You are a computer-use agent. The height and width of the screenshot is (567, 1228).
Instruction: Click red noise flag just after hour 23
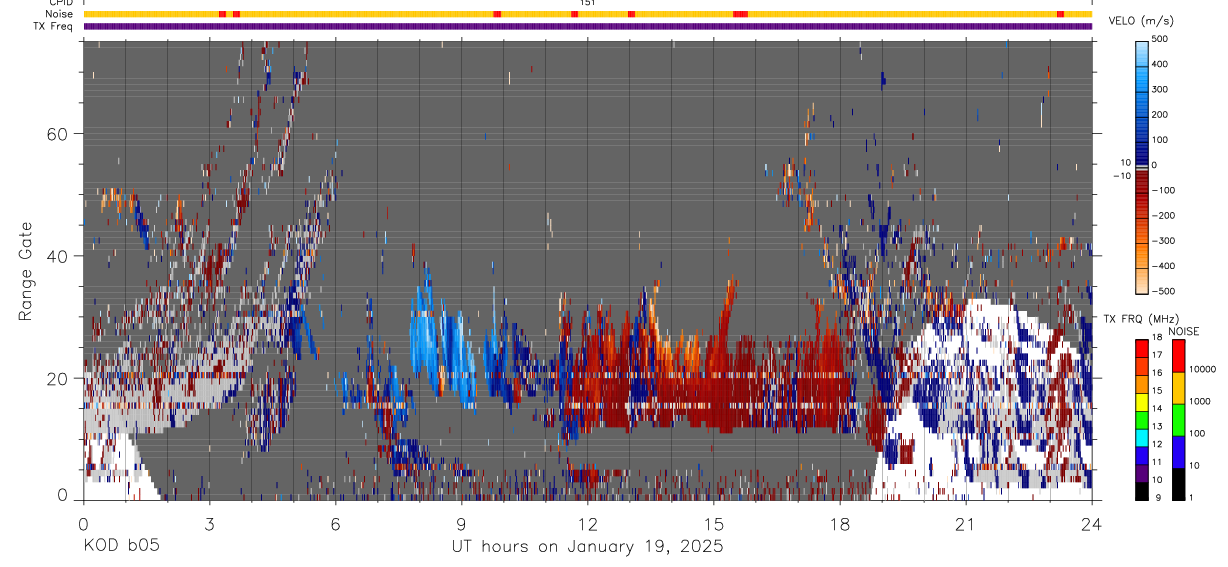click(x=1060, y=14)
